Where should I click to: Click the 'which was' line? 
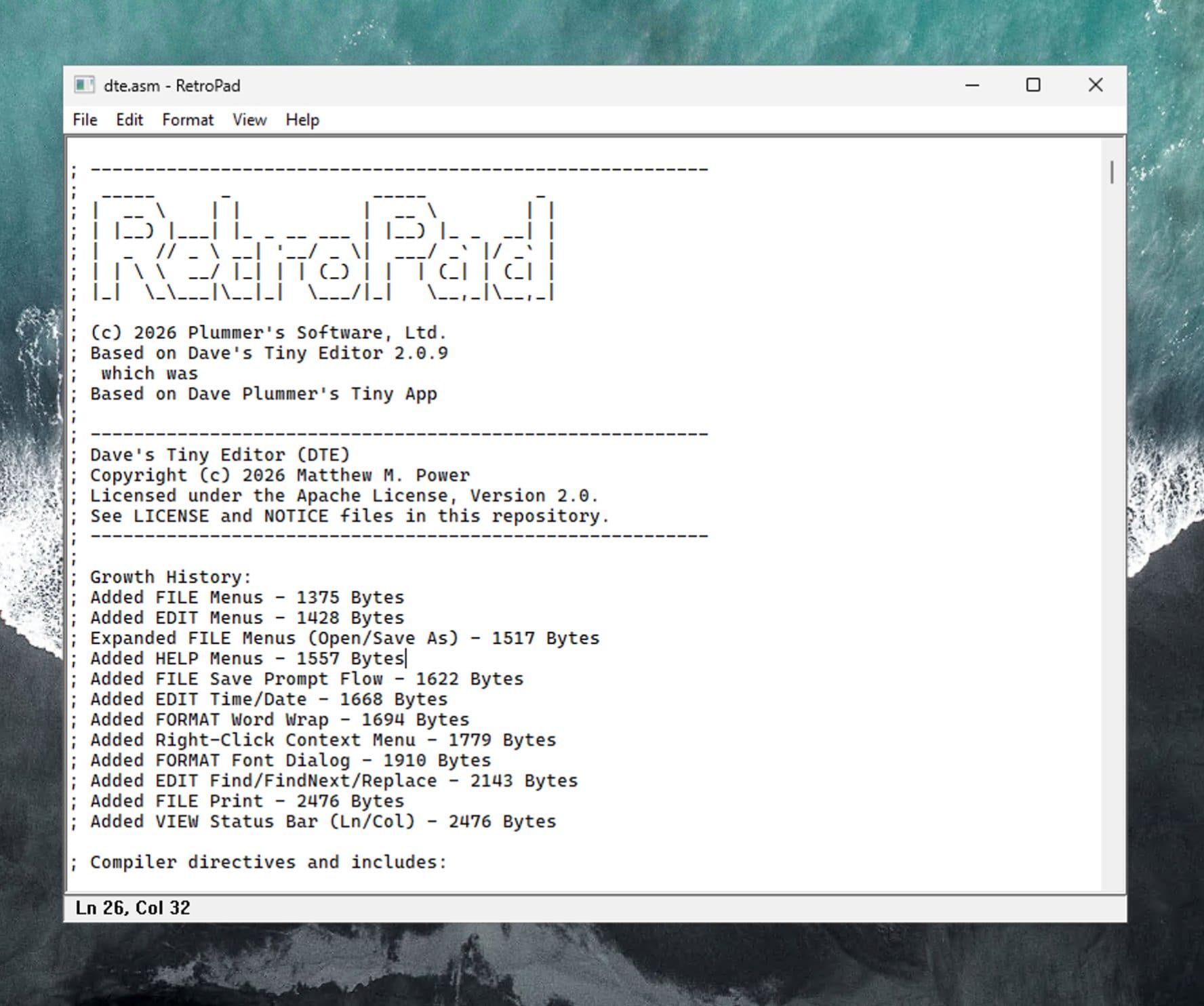[149, 374]
